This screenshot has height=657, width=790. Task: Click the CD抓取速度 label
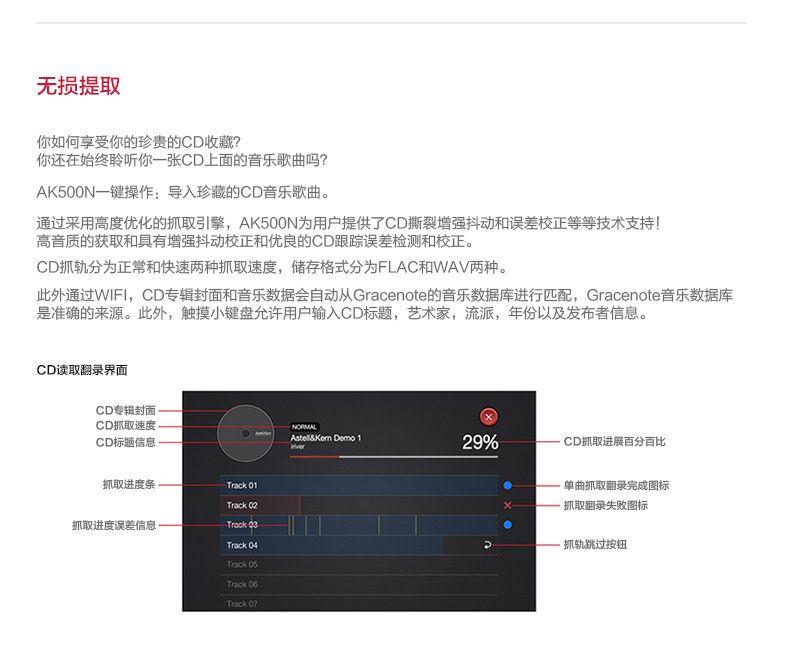tap(125, 426)
